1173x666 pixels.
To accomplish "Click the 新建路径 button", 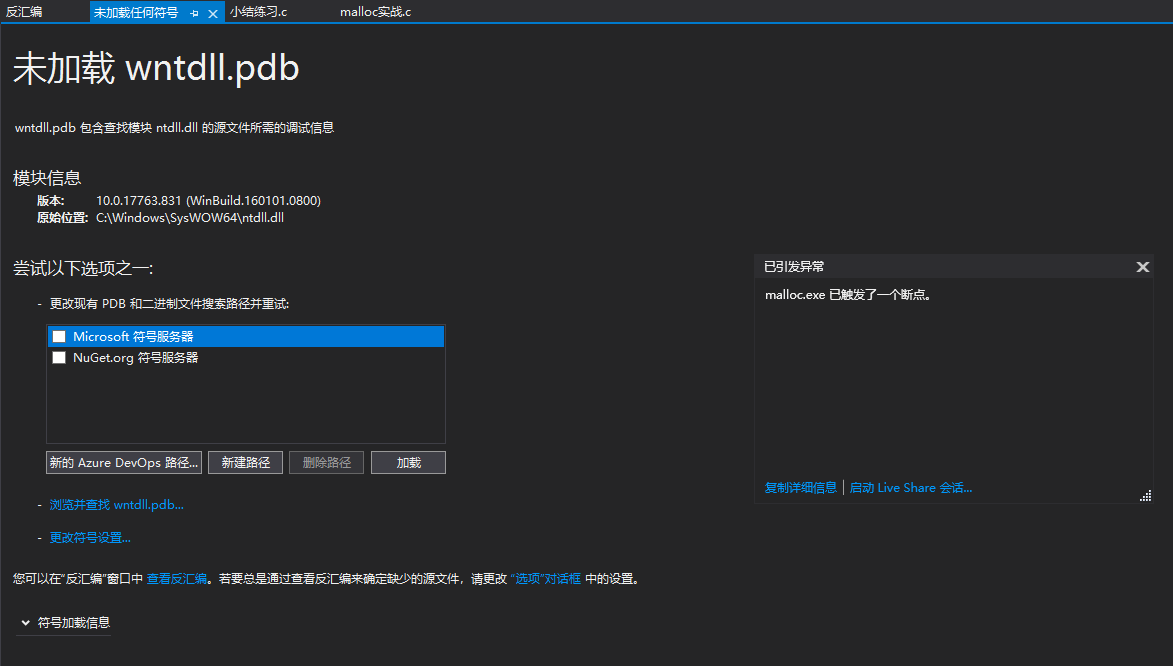I will coord(245,462).
